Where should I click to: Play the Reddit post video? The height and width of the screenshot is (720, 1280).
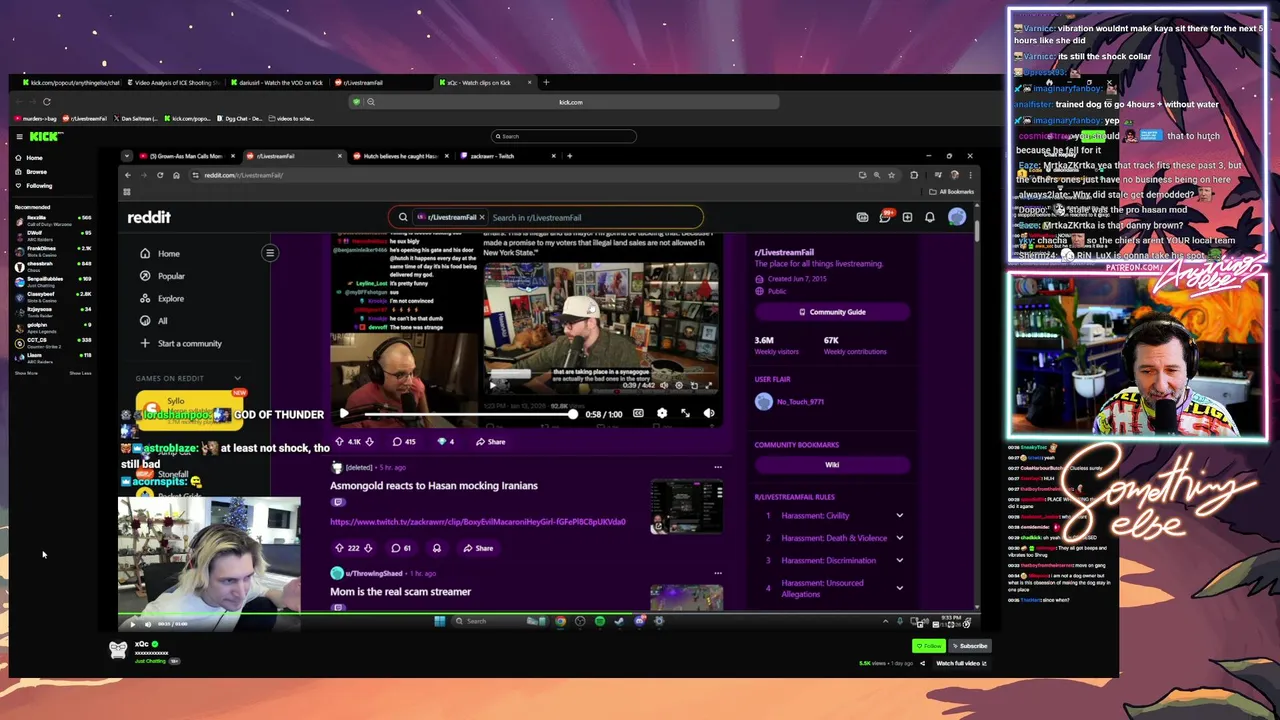pos(344,413)
